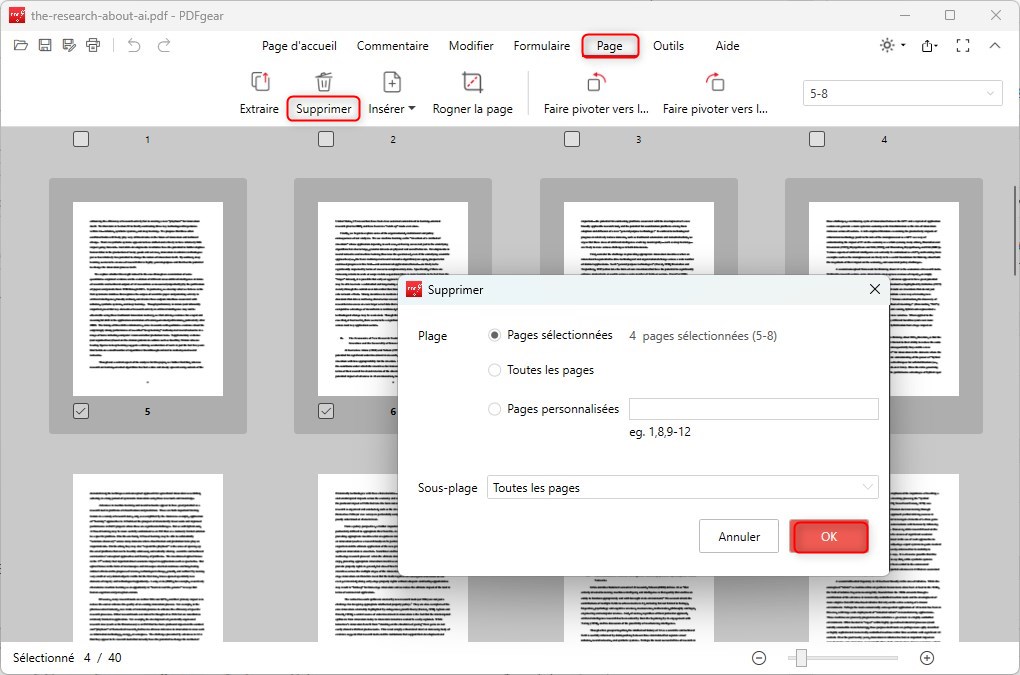The height and width of the screenshot is (675, 1020).
Task: Enable the checkbox for page 1
Action: coord(81,139)
